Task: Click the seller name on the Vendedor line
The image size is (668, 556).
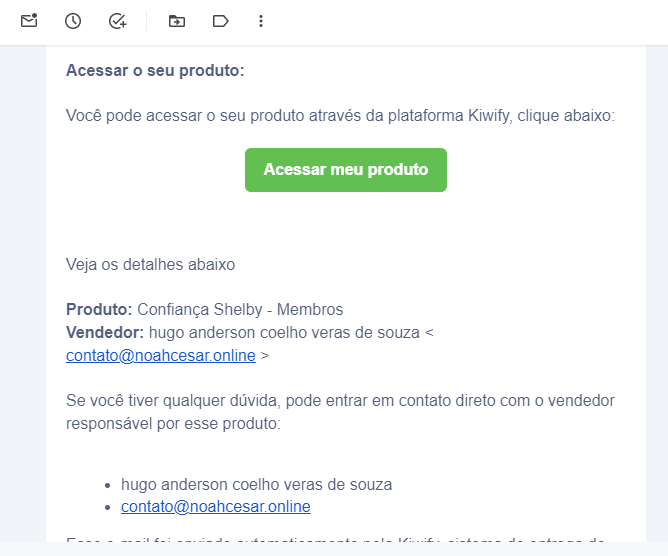Action: 284,332
